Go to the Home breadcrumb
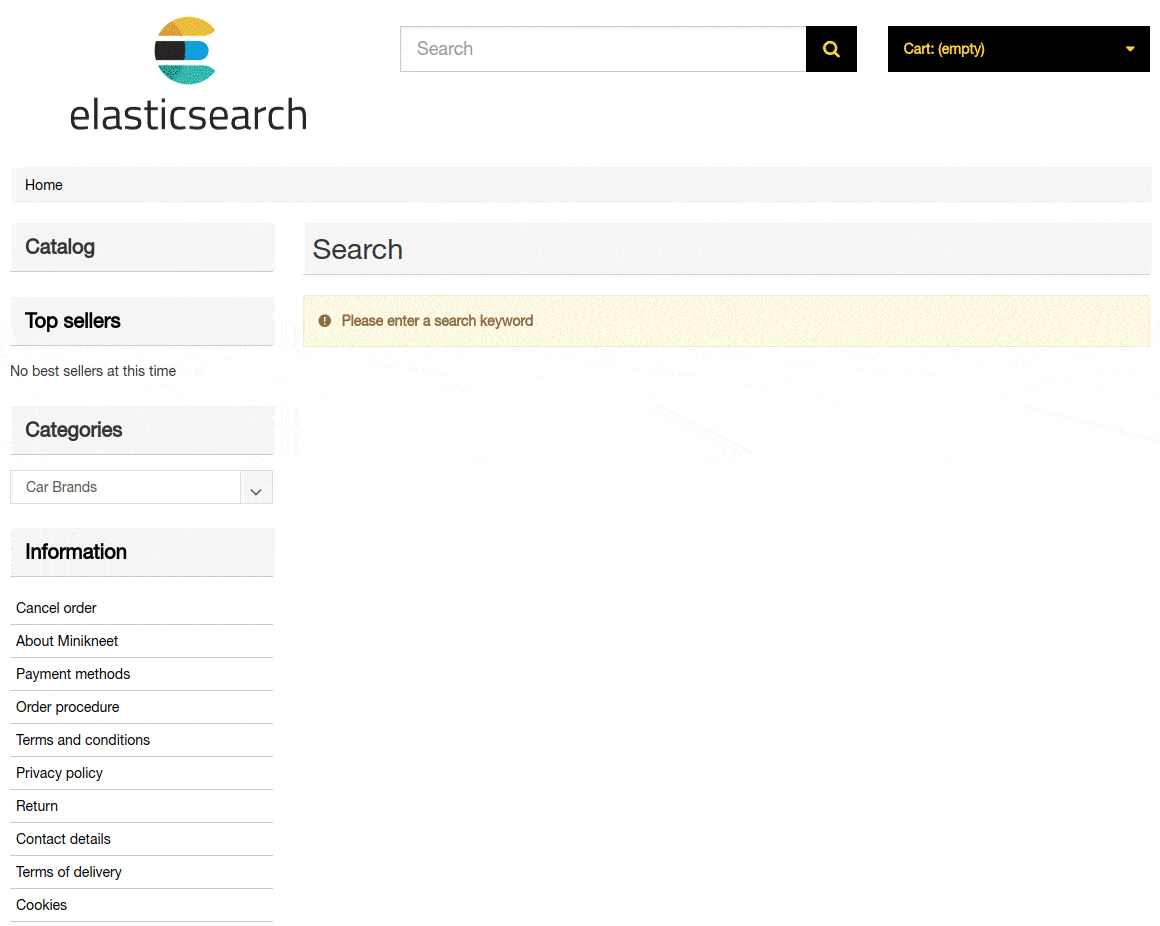This screenshot has width=1160, height=926. click(x=44, y=185)
